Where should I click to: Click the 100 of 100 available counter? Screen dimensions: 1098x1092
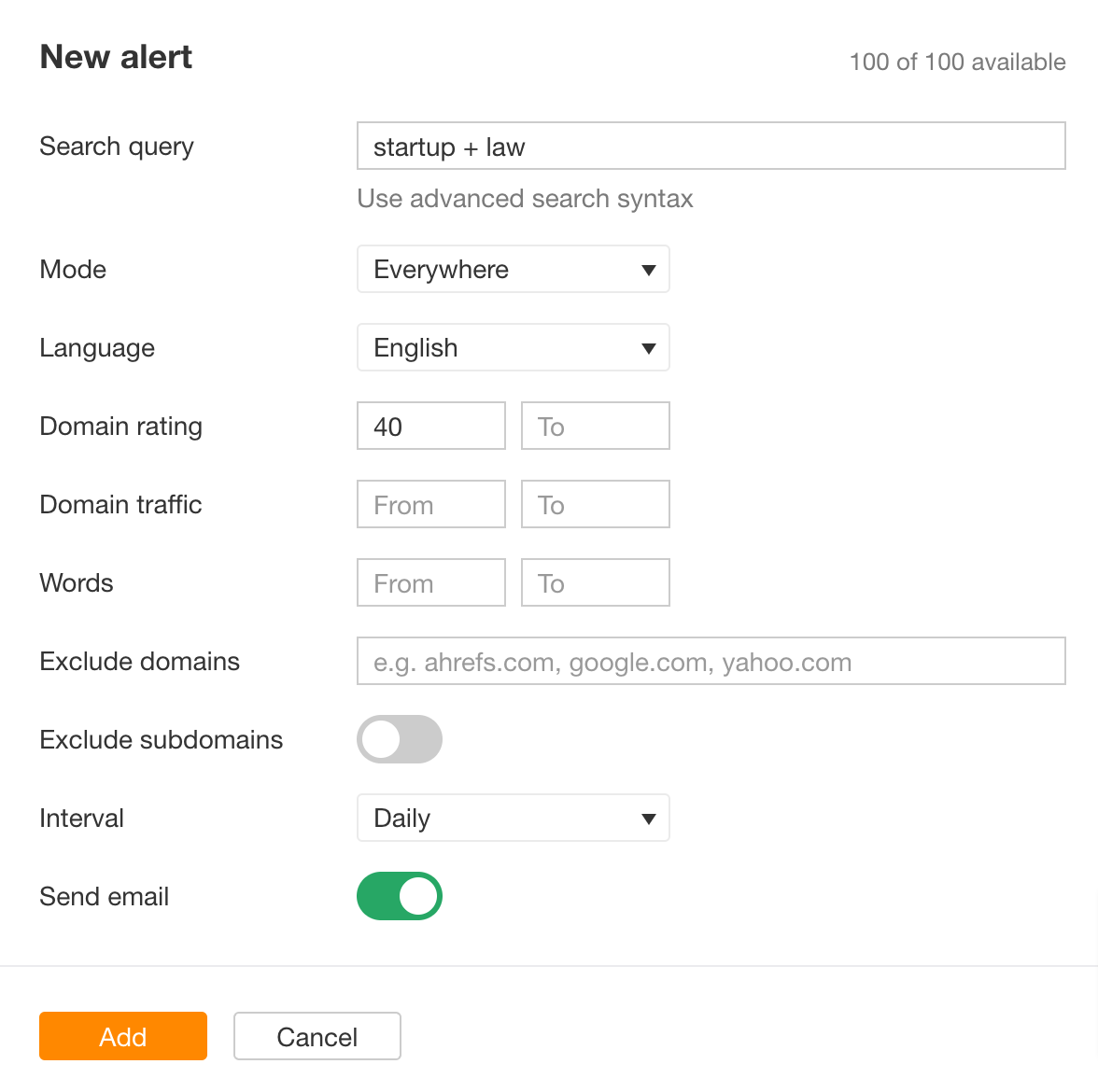click(x=956, y=62)
